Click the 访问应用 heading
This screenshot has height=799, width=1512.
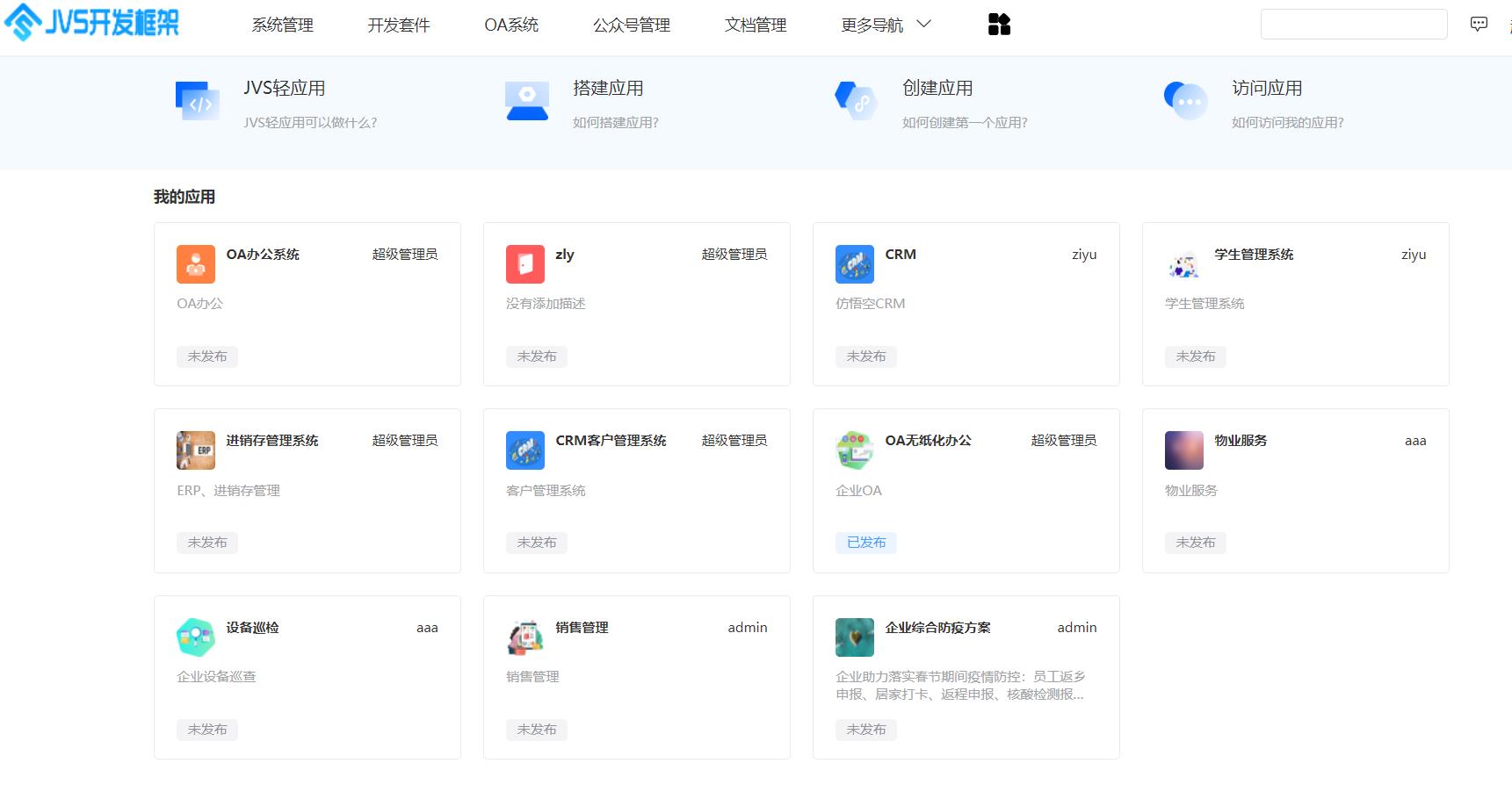pos(1267,89)
